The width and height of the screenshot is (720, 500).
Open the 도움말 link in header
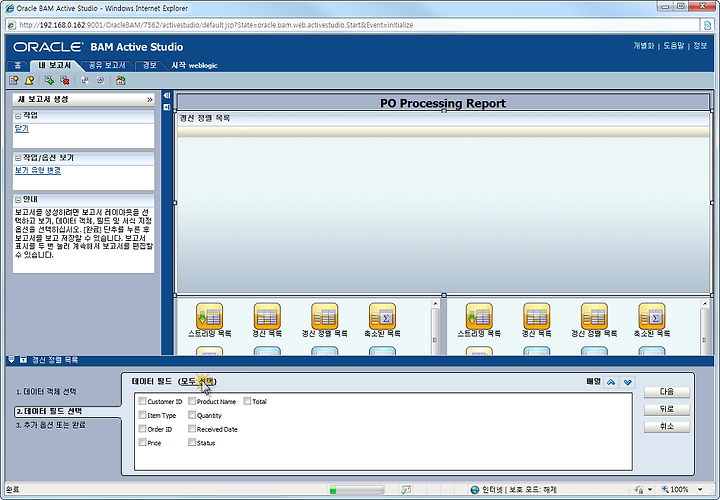674,46
